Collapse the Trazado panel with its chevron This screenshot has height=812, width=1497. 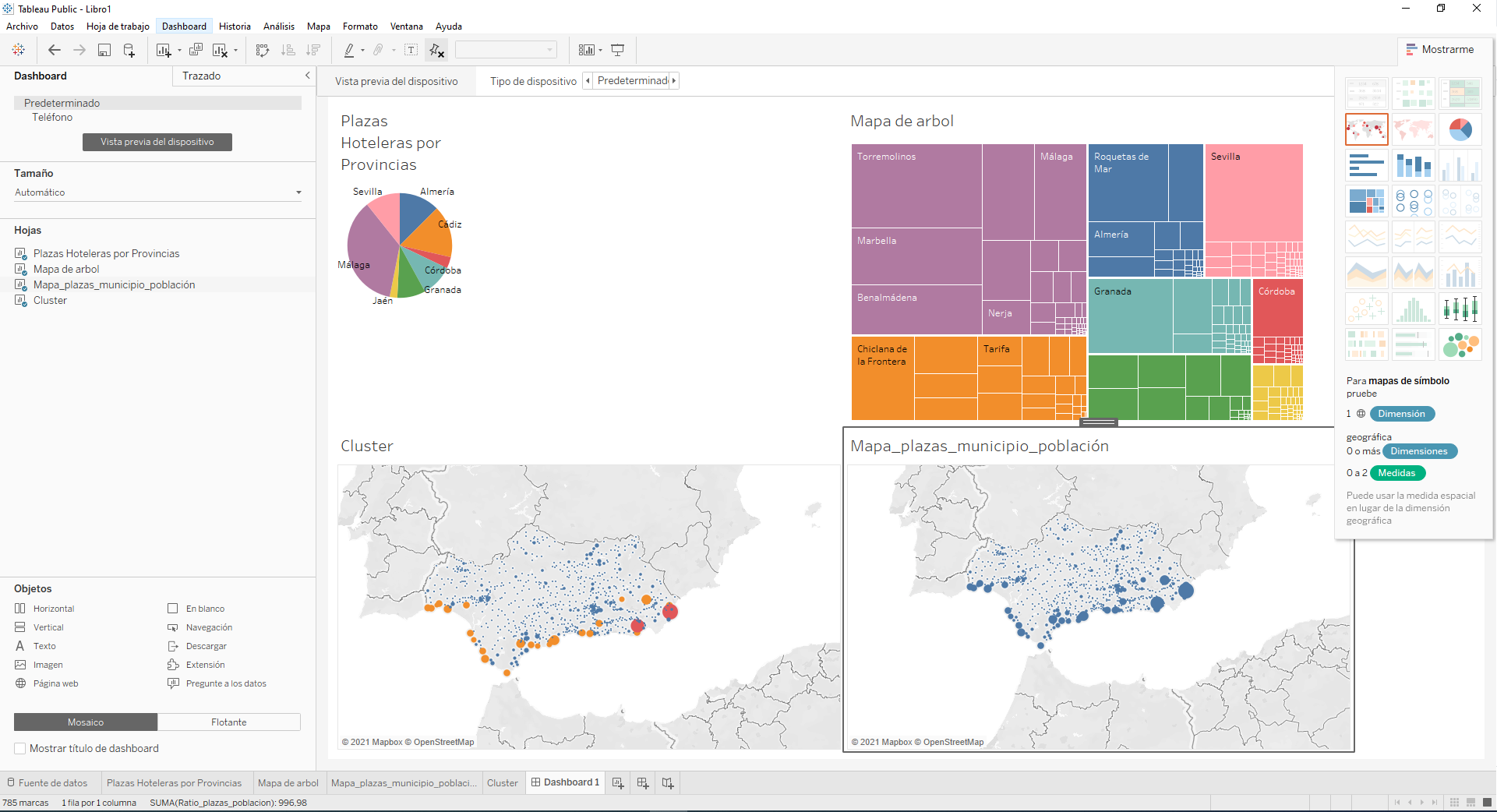pyautogui.click(x=308, y=76)
